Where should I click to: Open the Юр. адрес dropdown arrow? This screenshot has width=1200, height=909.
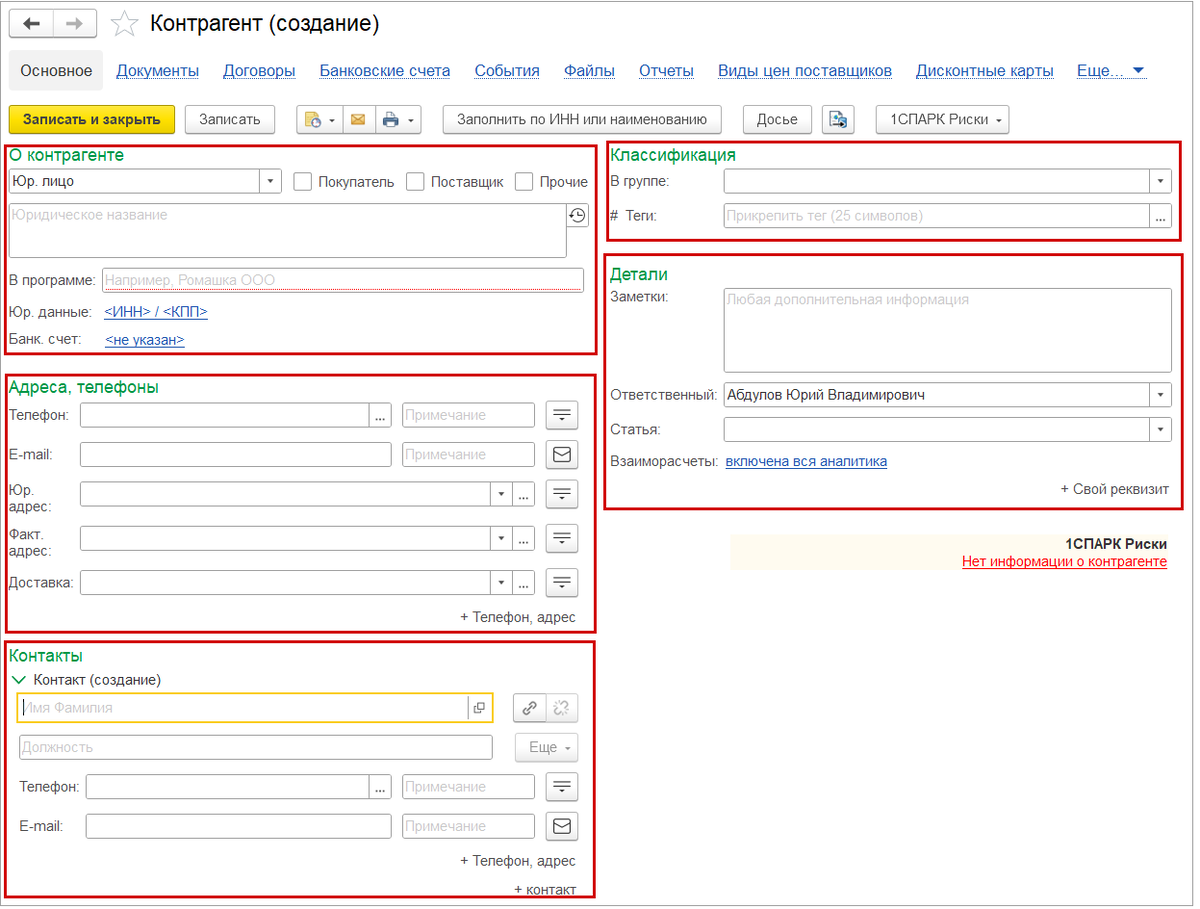pyautogui.click(x=501, y=494)
